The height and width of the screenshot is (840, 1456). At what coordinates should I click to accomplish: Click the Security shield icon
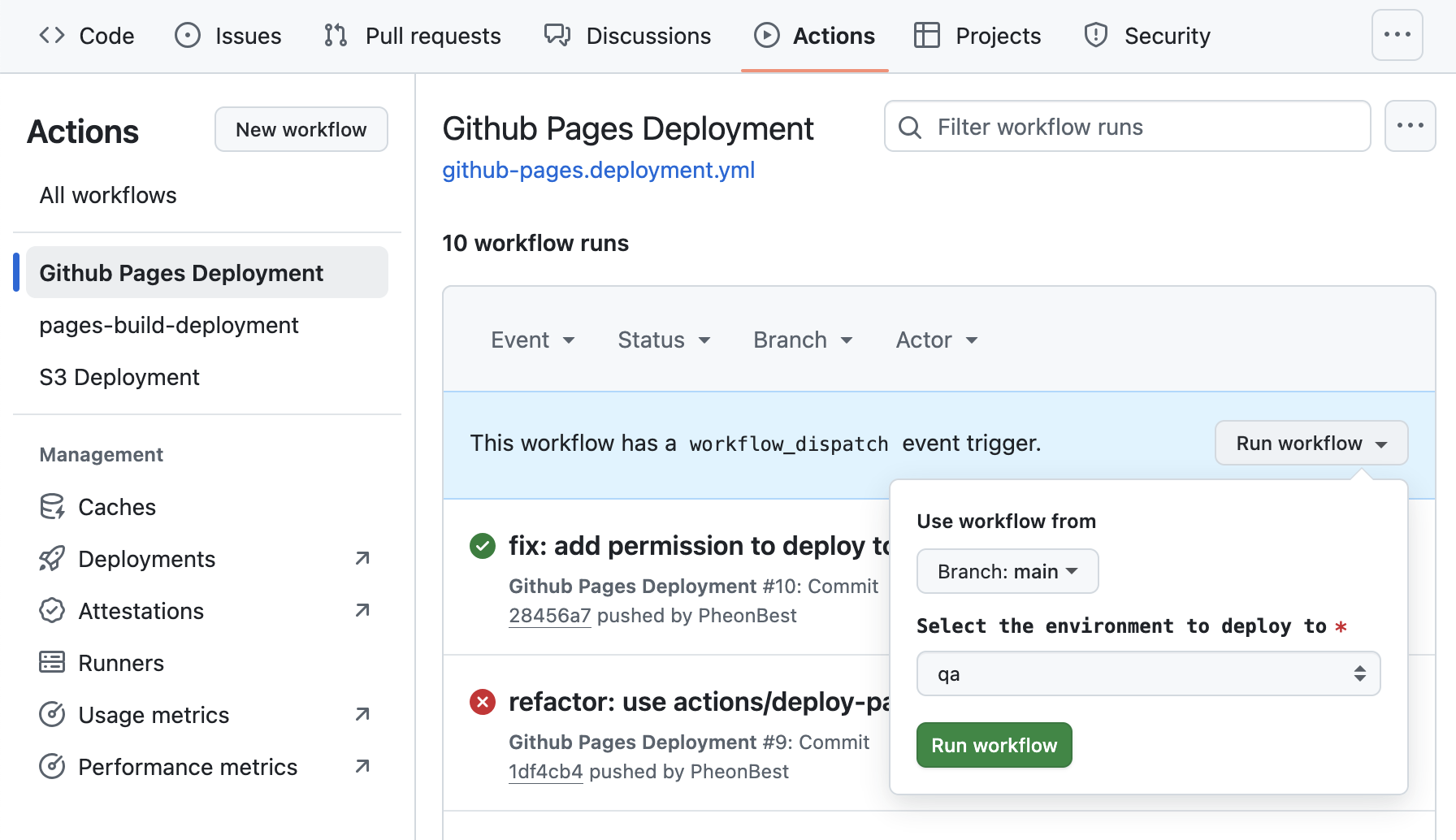click(x=1096, y=35)
